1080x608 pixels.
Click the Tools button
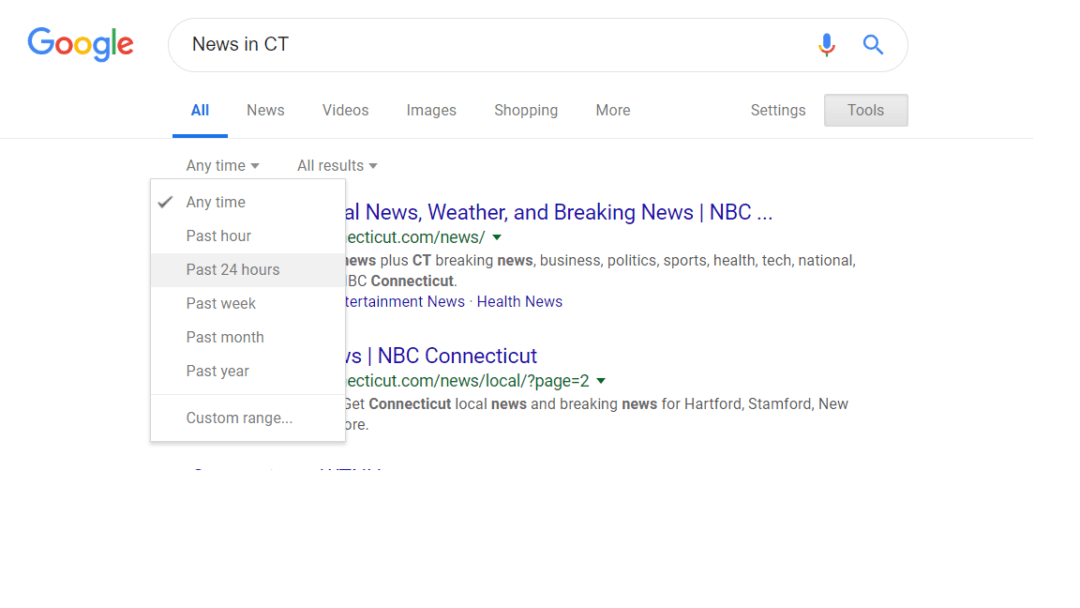pos(865,110)
